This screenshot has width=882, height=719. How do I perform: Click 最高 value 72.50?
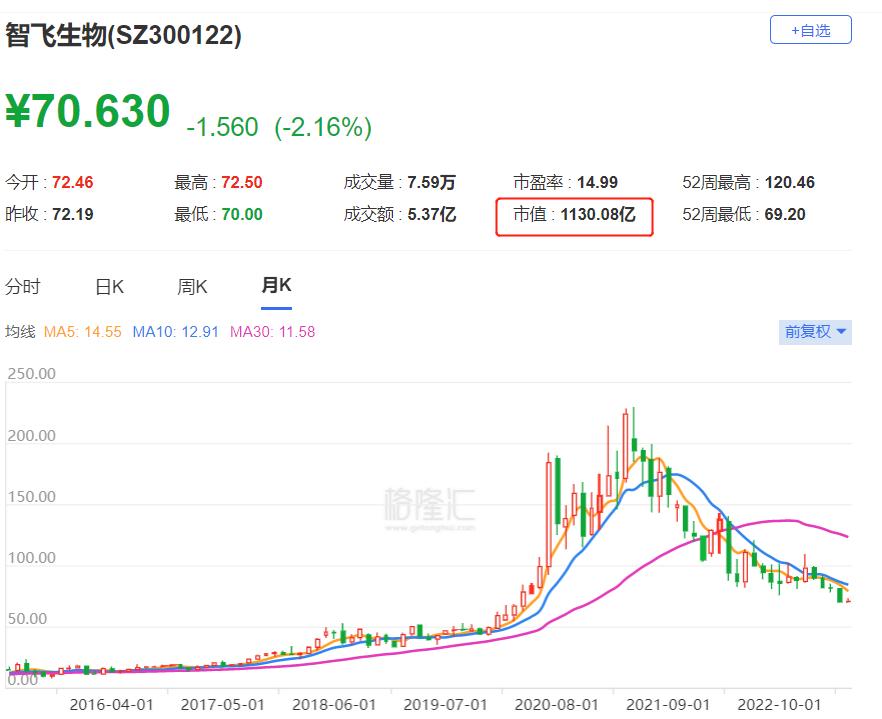(x=242, y=182)
